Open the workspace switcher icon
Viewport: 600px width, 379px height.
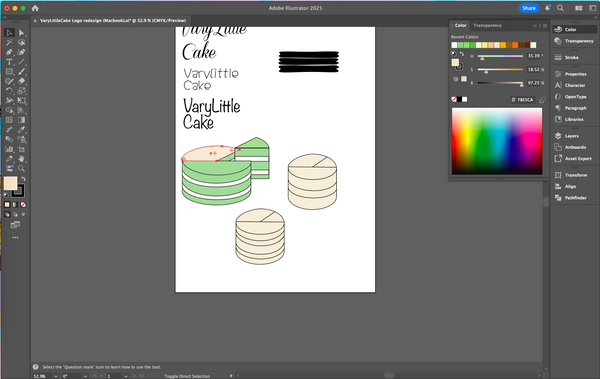click(x=592, y=8)
